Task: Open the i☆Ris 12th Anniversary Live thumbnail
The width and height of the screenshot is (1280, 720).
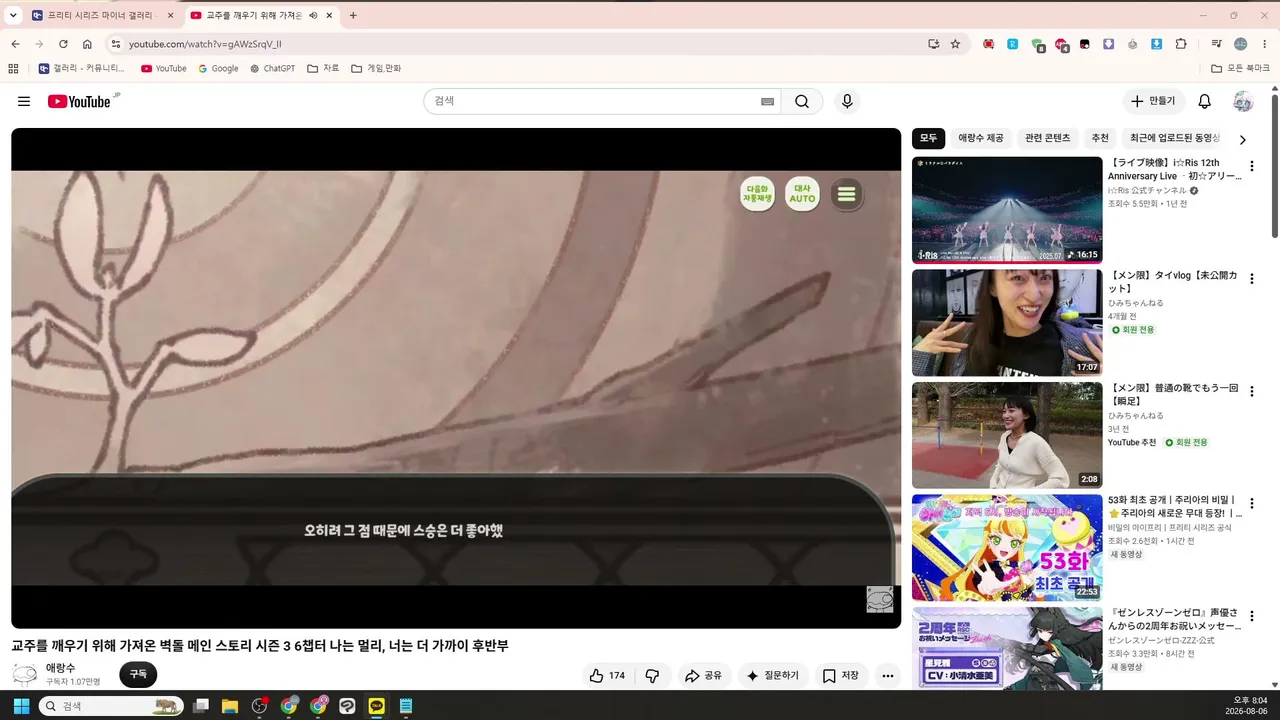Action: coord(1007,210)
